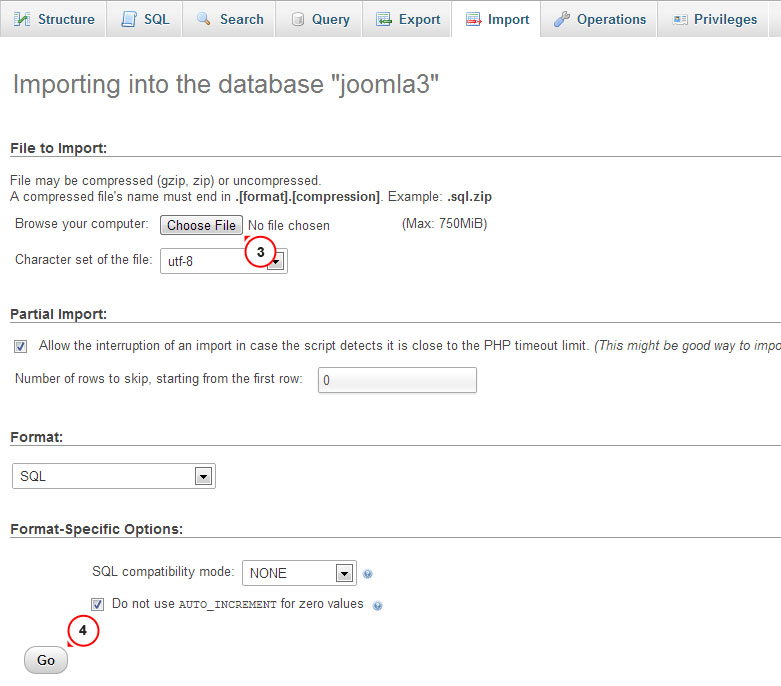The height and width of the screenshot is (686, 781).
Task: Click the red step 4 marker
Action: [x=84, y=631]
